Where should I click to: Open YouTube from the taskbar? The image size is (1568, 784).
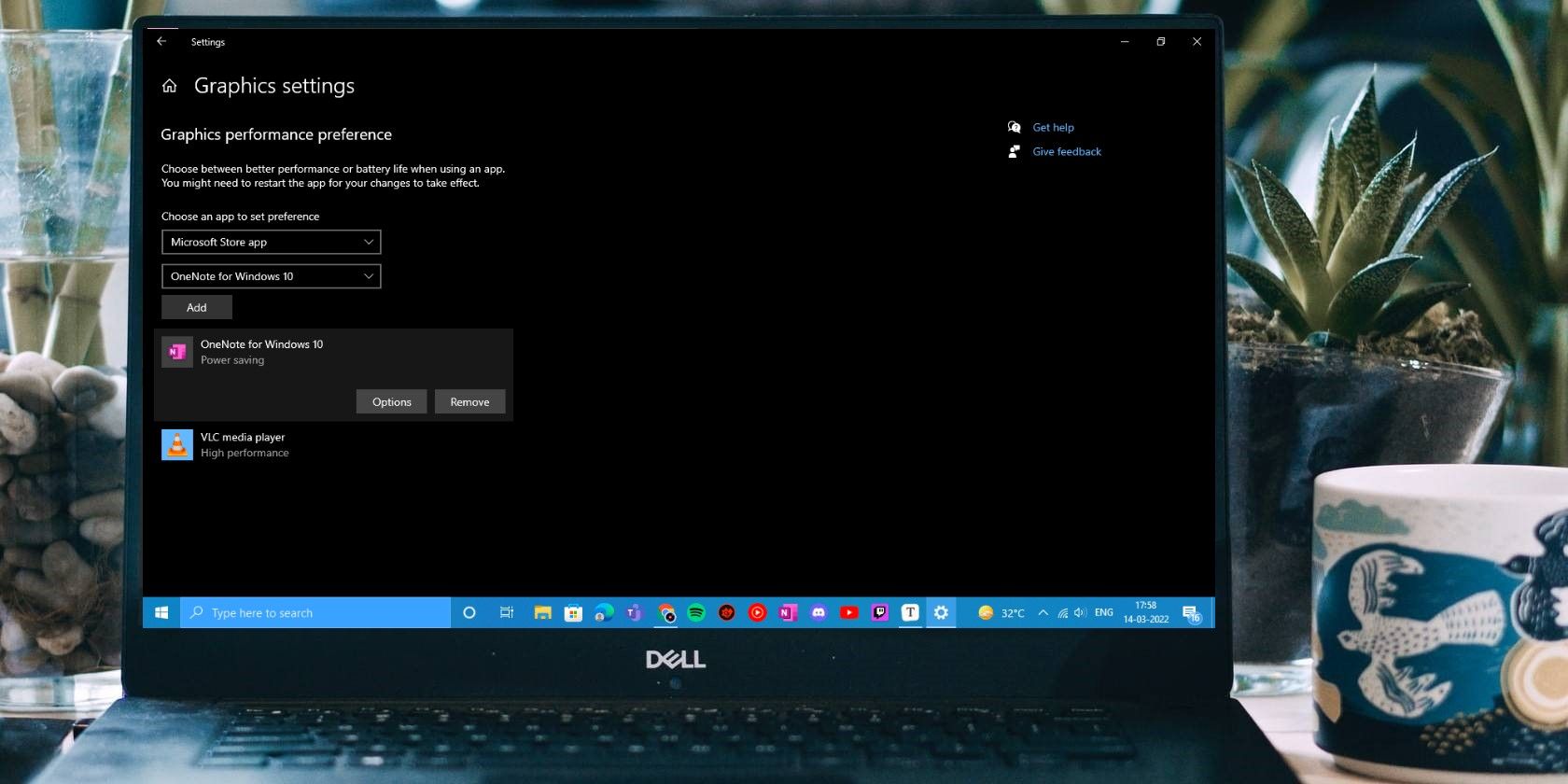pyautogui.click(x=849, y=612)
